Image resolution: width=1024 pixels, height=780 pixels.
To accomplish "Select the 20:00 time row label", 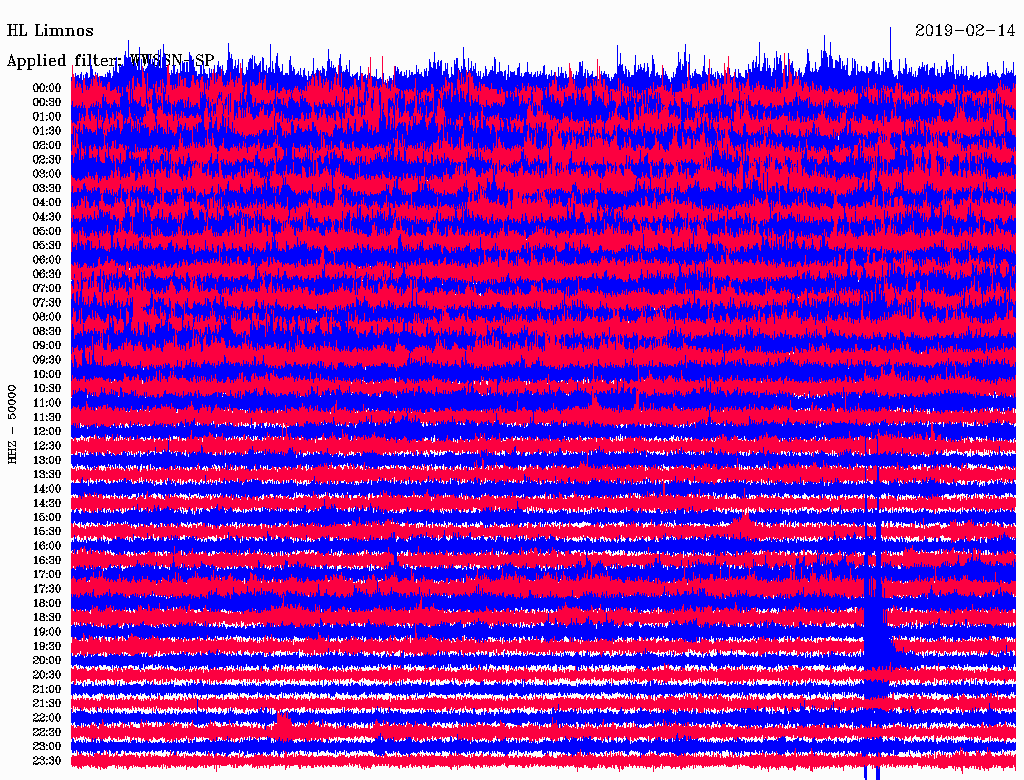I will [47, 661].
